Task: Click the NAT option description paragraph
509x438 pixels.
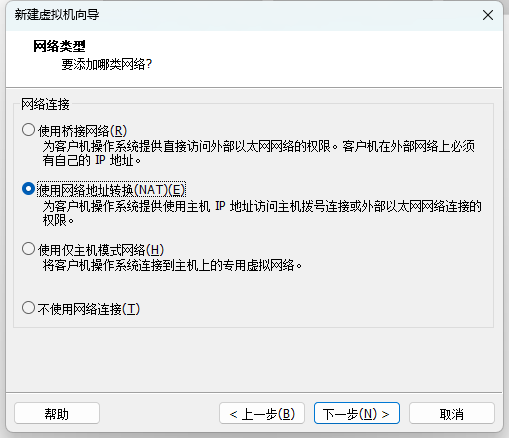Action: click(262, 213)
